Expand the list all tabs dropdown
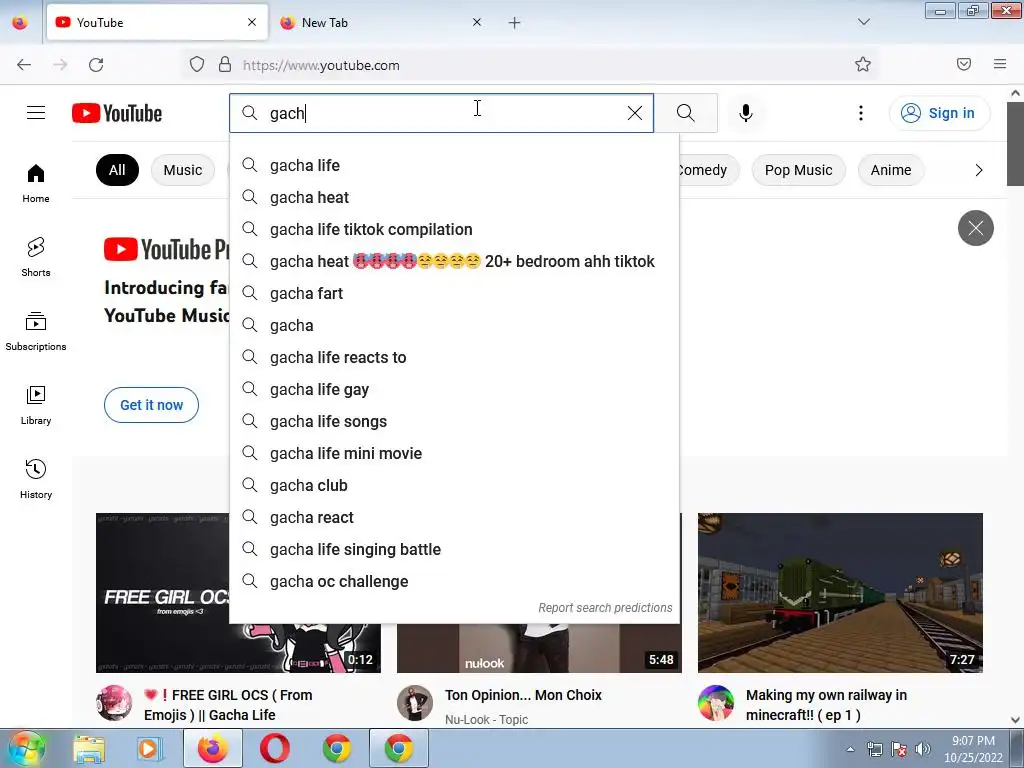1024x768 pixels. 863,22
